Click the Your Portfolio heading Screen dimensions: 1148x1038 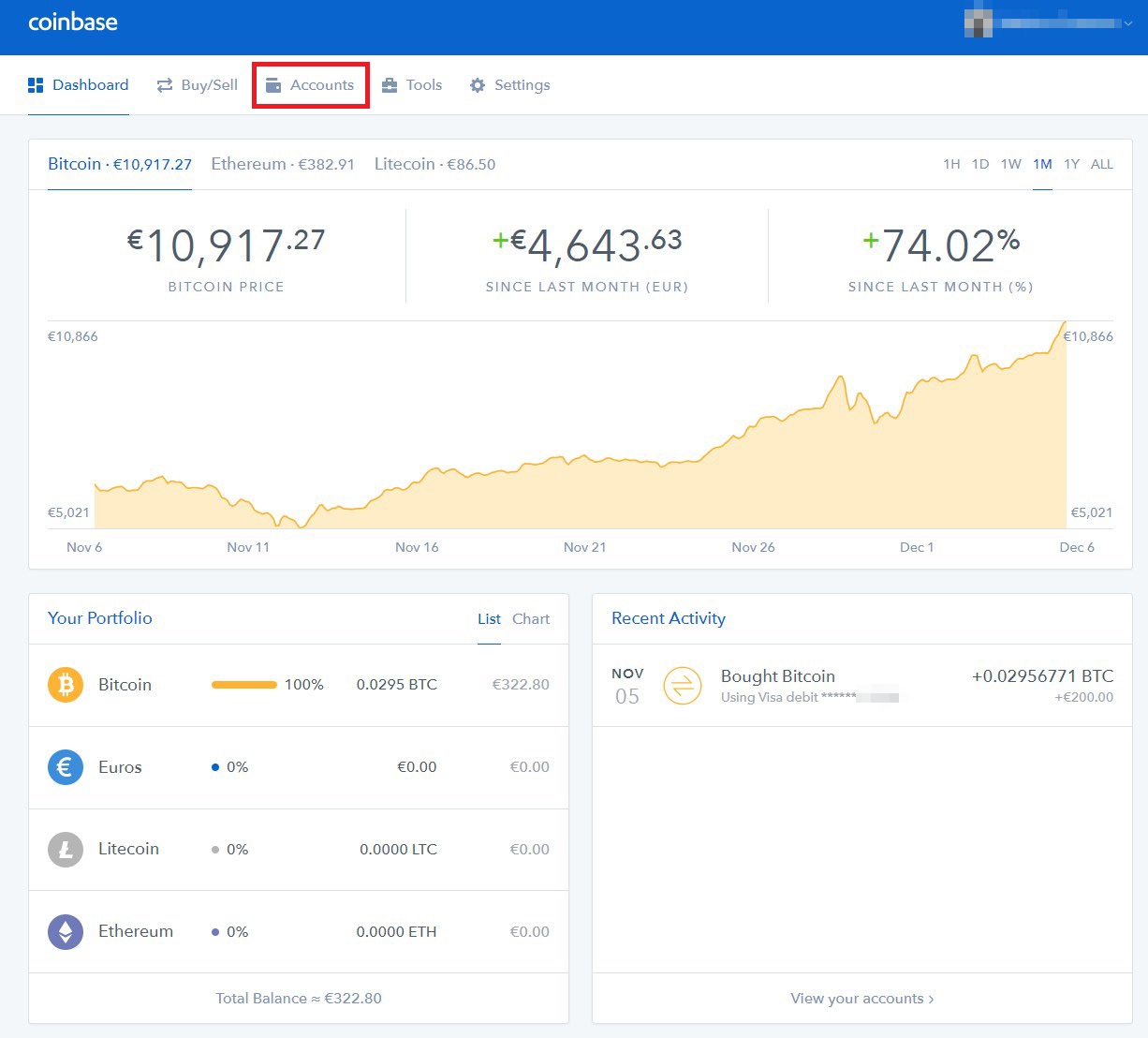(100, 618)
